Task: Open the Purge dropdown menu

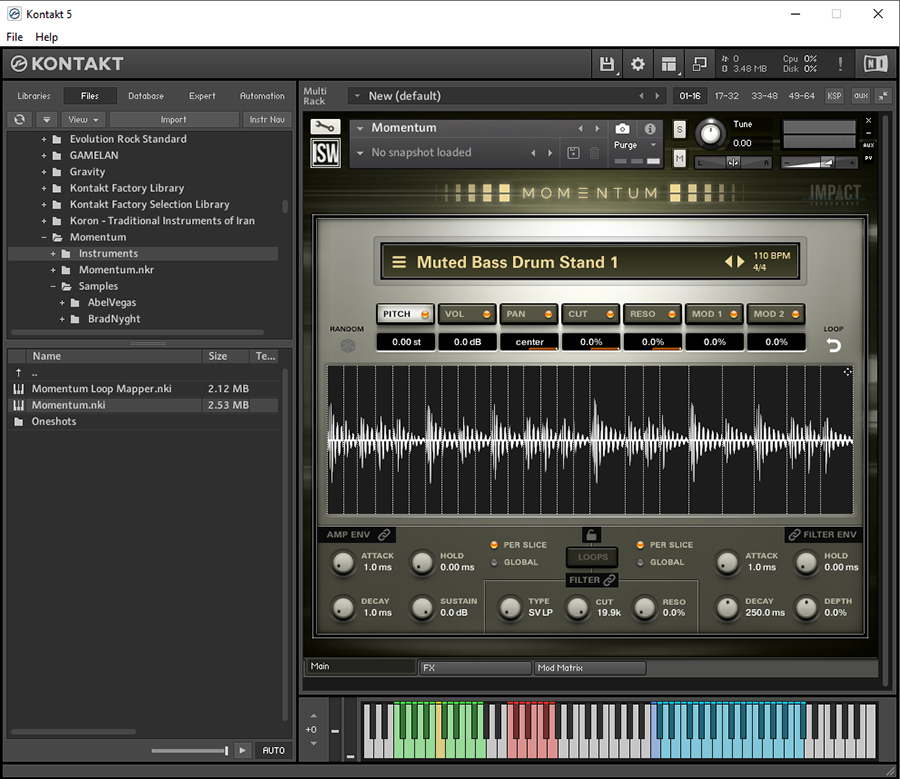Action: (635, 145)
